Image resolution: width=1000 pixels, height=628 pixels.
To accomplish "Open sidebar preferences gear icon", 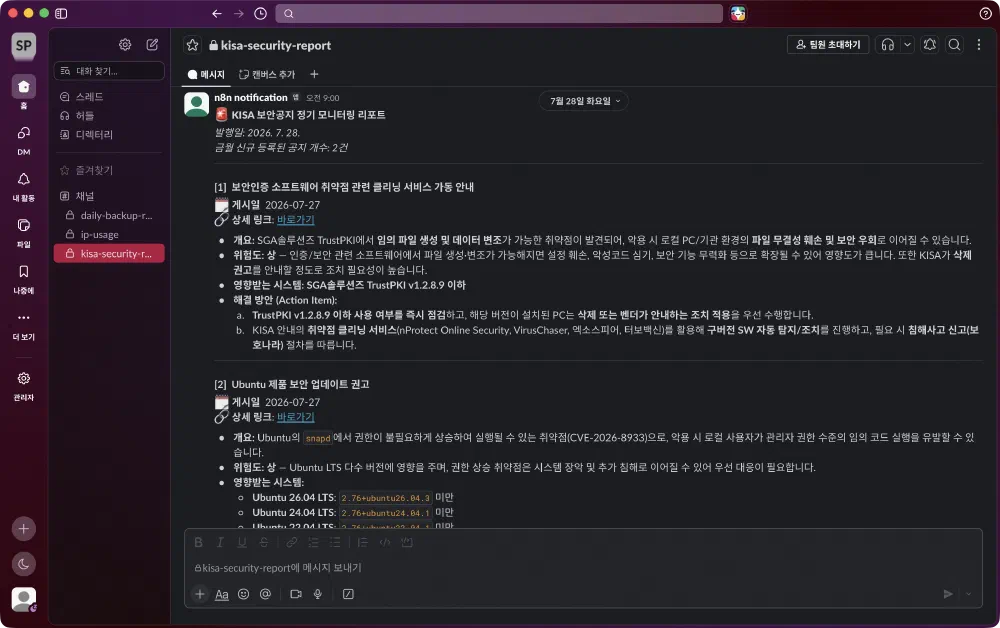I will (x=125, y=44).
